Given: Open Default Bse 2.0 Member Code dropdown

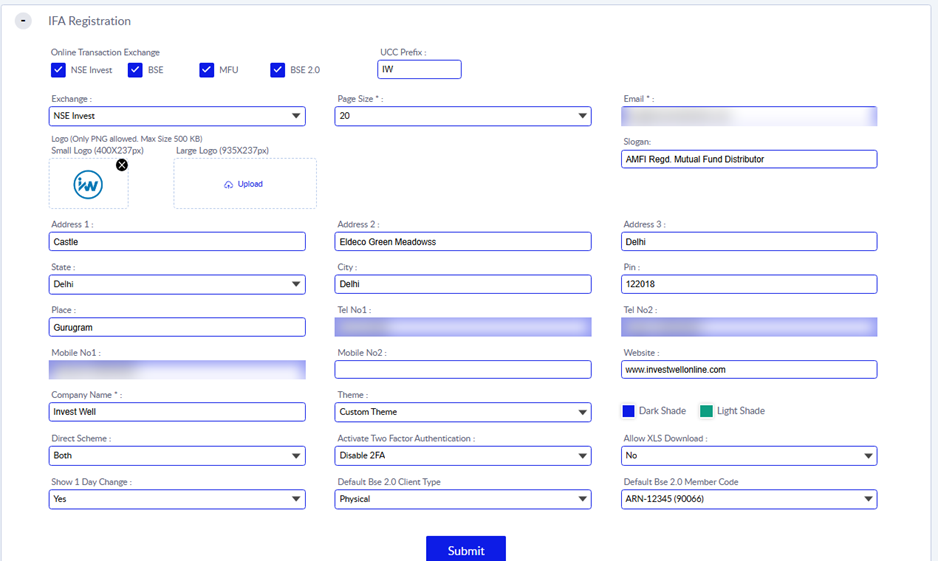Looking at the screenshot, I should point(749,499).
